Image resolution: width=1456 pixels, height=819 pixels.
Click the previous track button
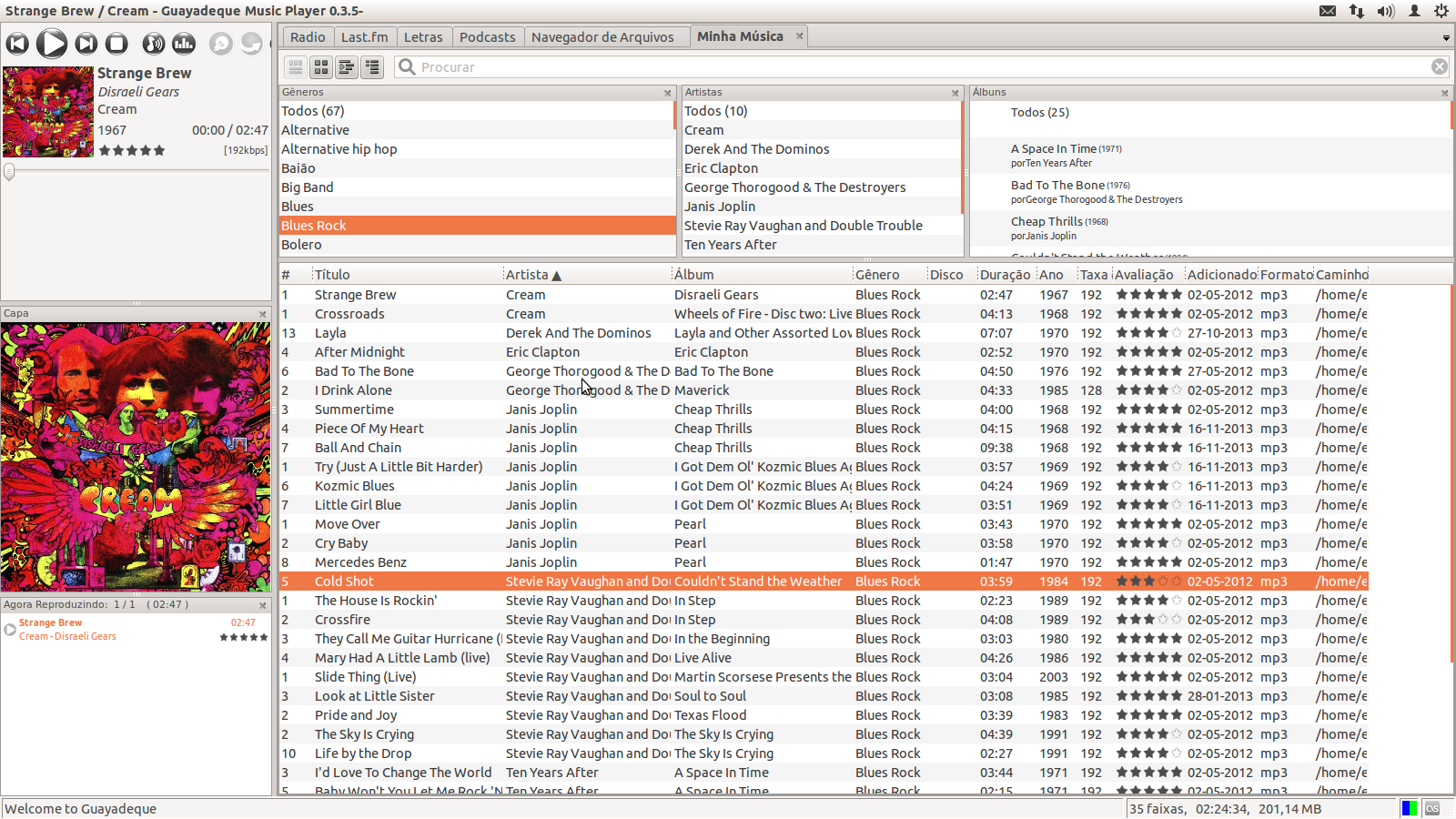pos(17,44)
